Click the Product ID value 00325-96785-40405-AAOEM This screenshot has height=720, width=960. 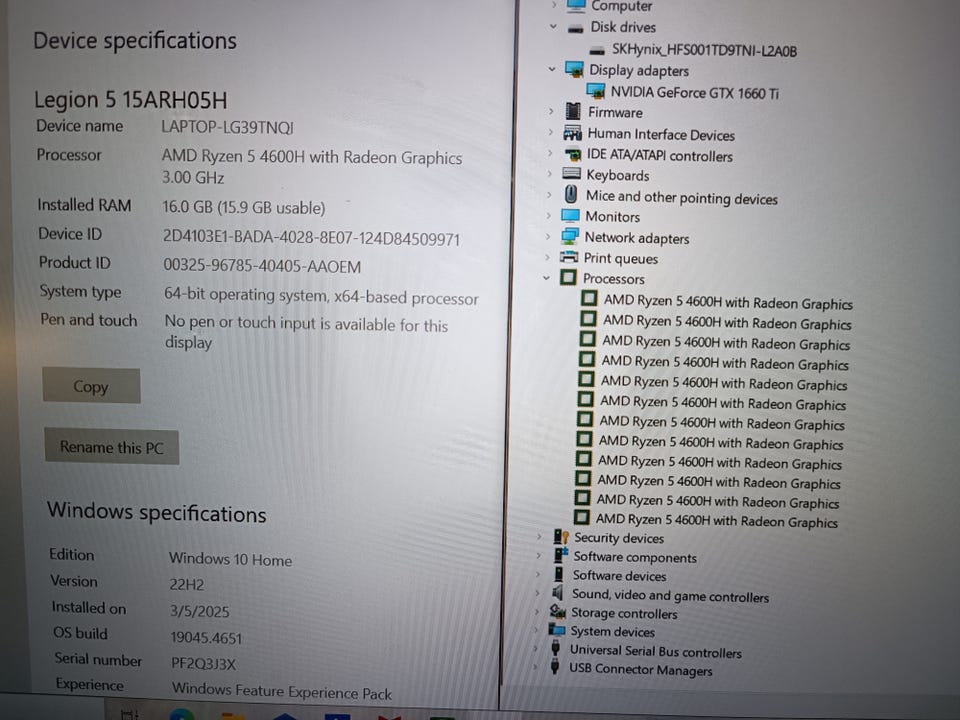pos(262,266)
